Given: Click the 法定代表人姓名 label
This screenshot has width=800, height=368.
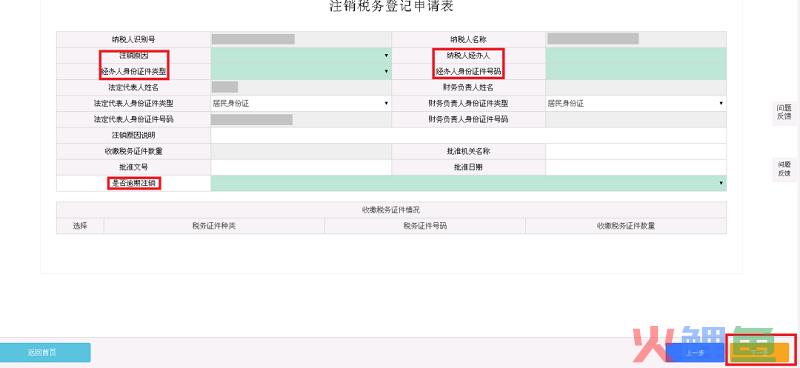Looking at the screenshot, I should click(134, 87).
